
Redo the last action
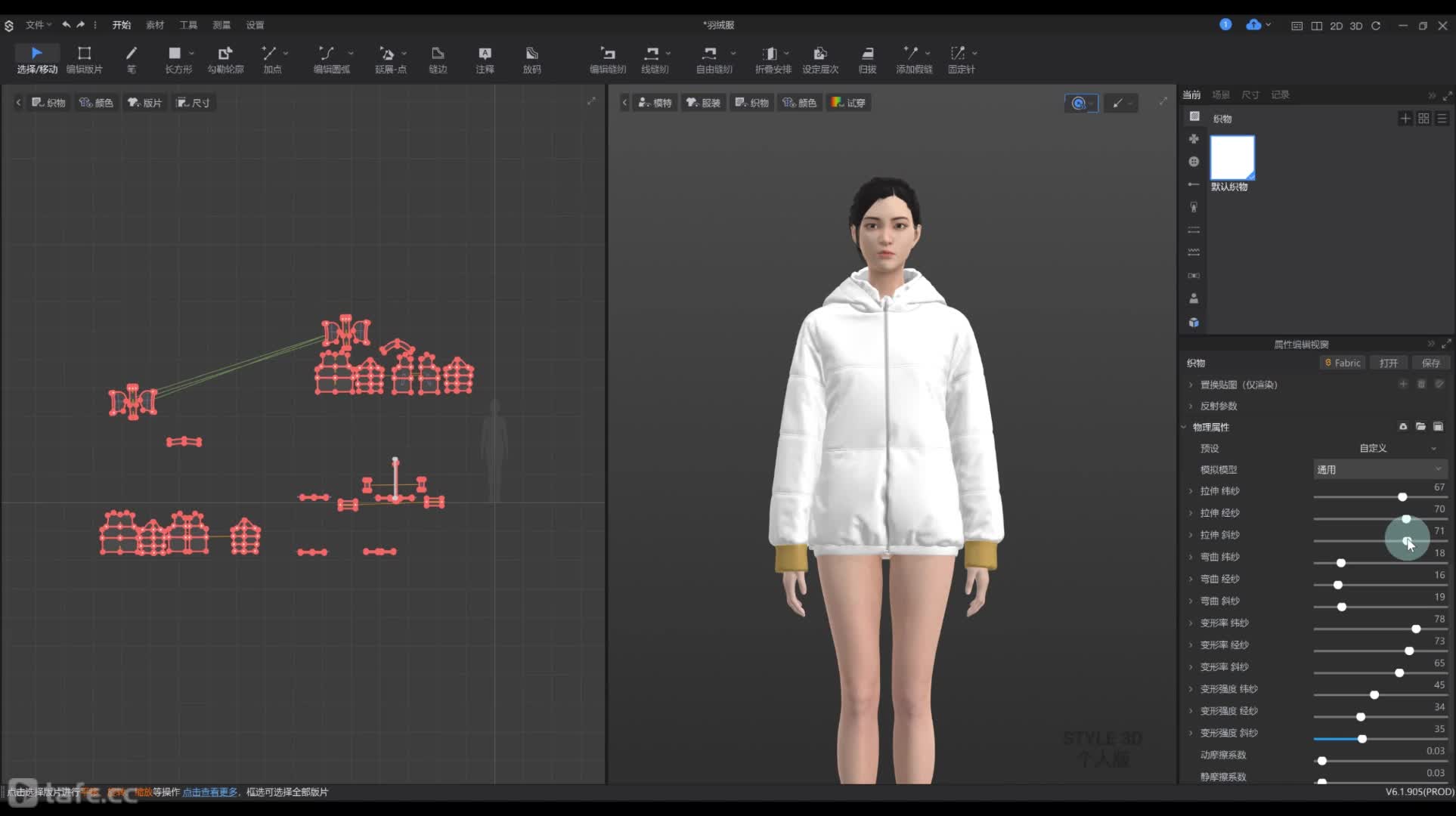pyautogui.click(x=80, y=25)
